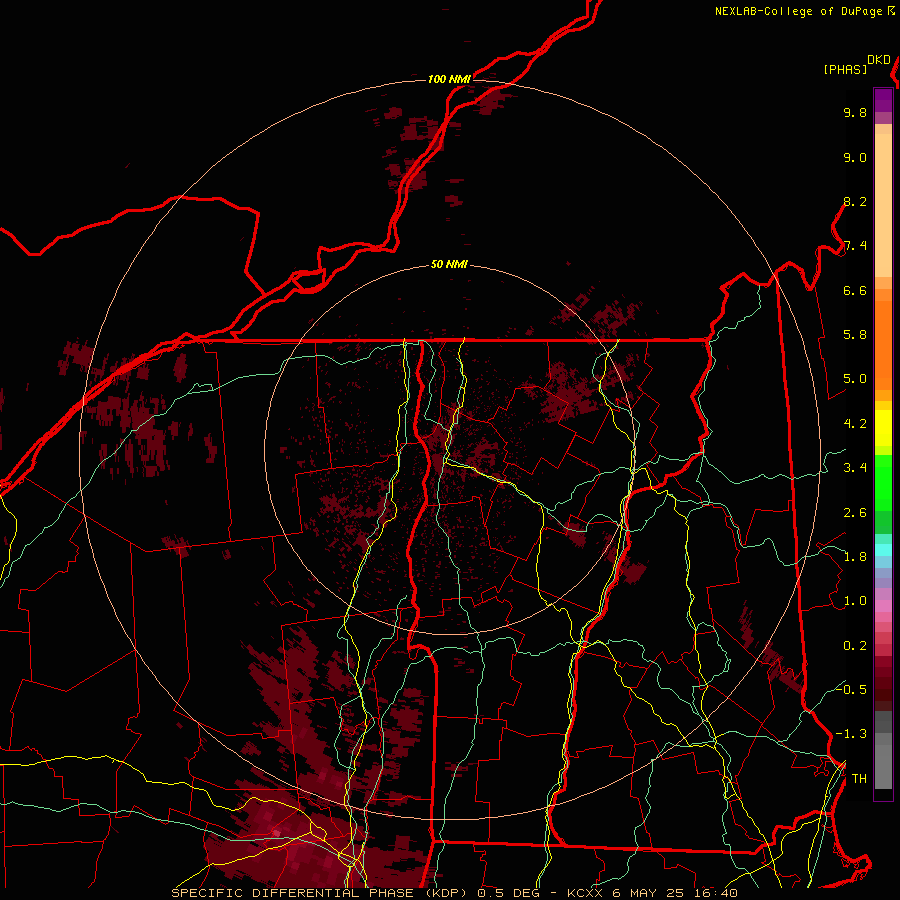Click the DKD product code label
Screen dimensions: 900x900
(x=879, y=60)
